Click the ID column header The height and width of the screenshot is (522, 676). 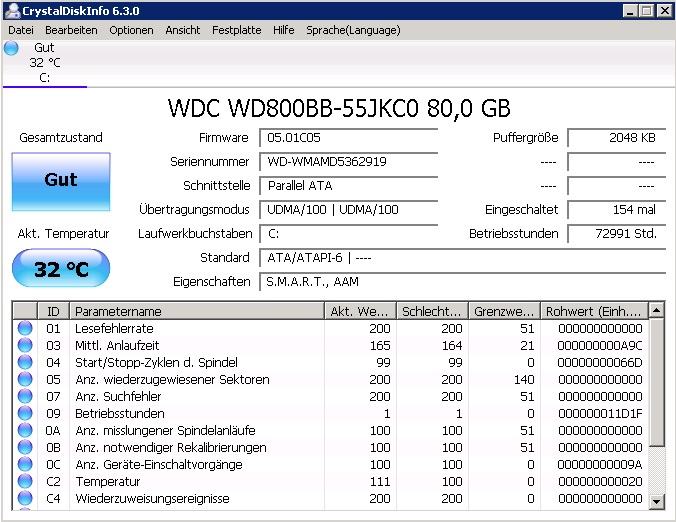tap(53, 311)
